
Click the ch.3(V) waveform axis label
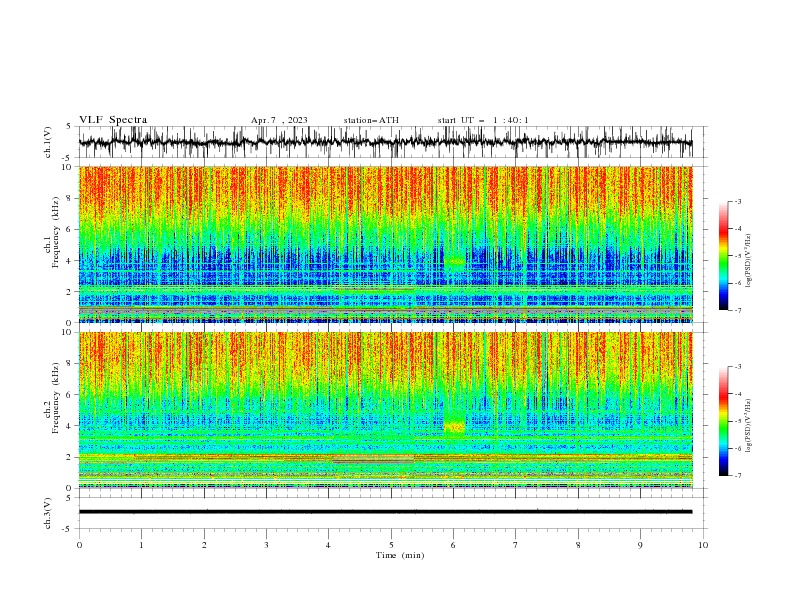coord(48,513)
